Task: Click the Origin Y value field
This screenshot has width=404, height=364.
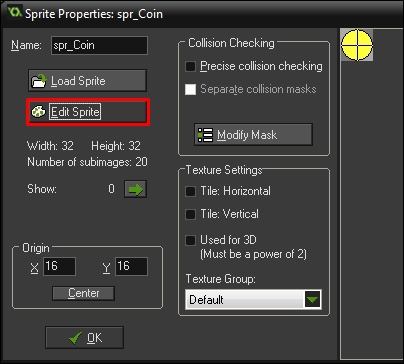Action: point(131,266)
